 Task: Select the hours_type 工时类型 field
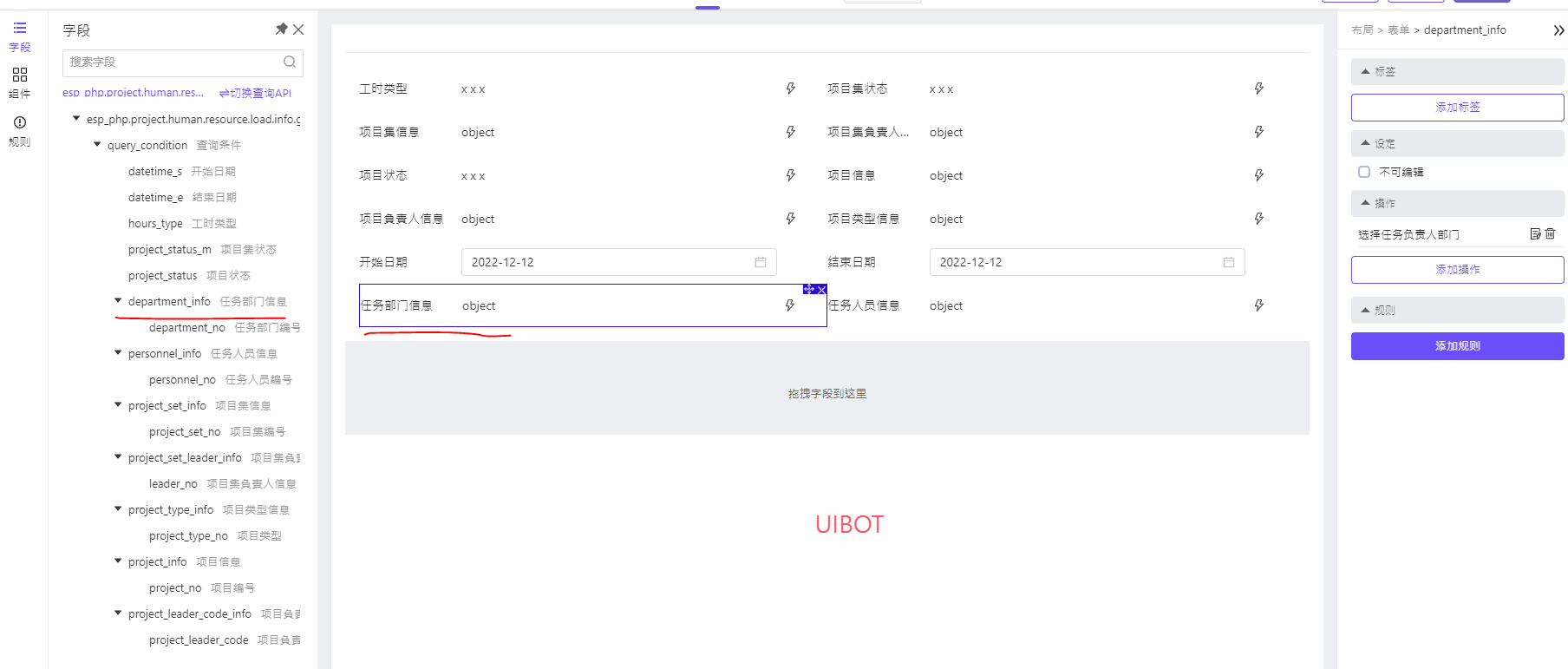pos(182,223)
